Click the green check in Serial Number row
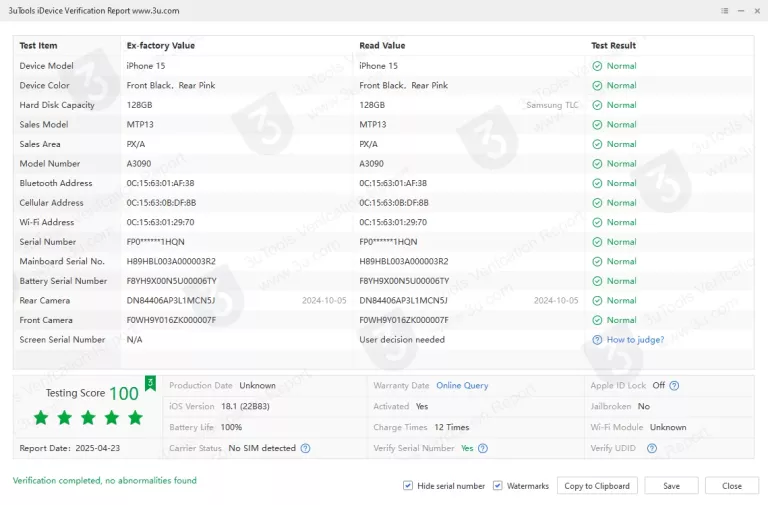The height and width of the screenshot is (505, 768). [597, 242]
